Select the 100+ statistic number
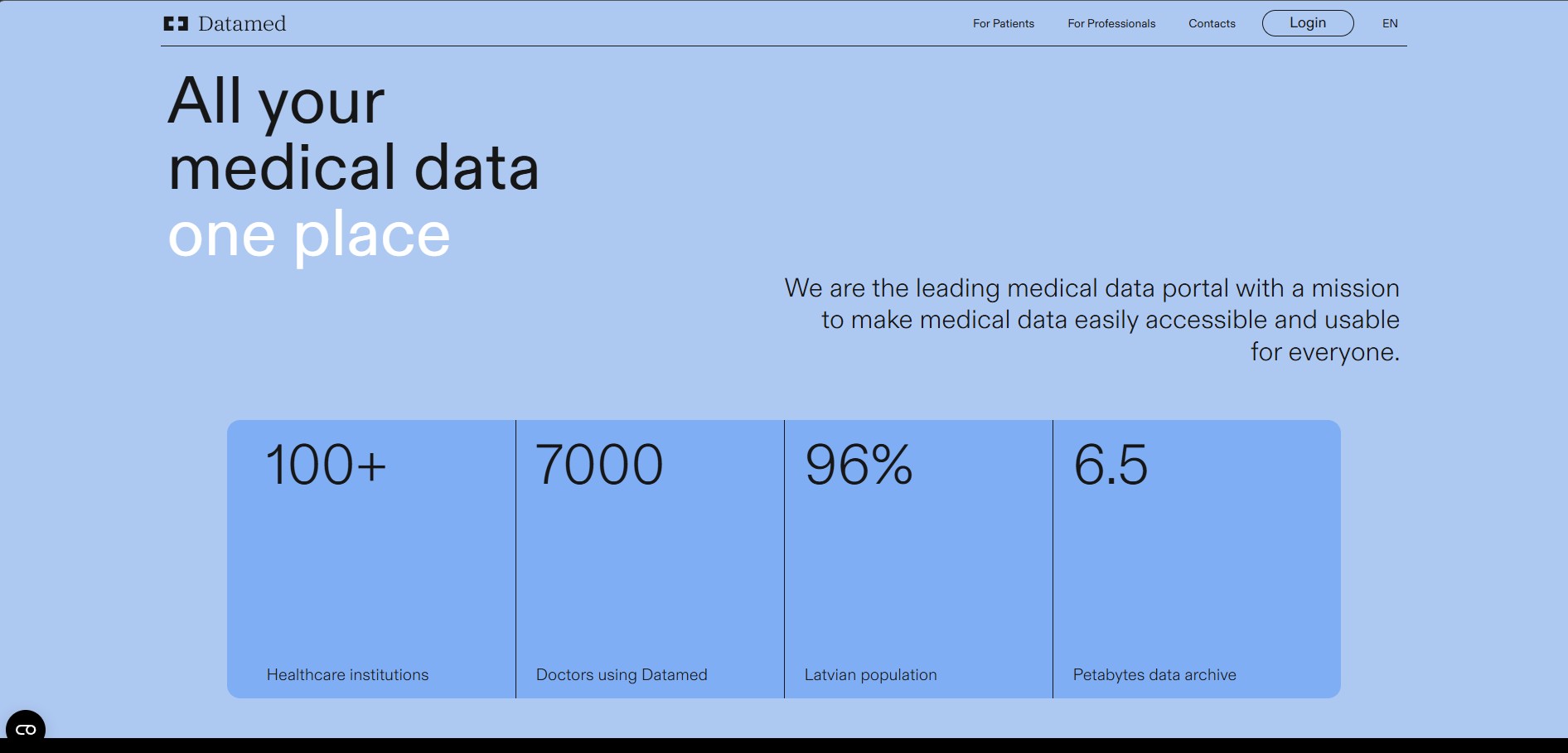This screenshot has height=753, width=1568. tap(327, 465)
